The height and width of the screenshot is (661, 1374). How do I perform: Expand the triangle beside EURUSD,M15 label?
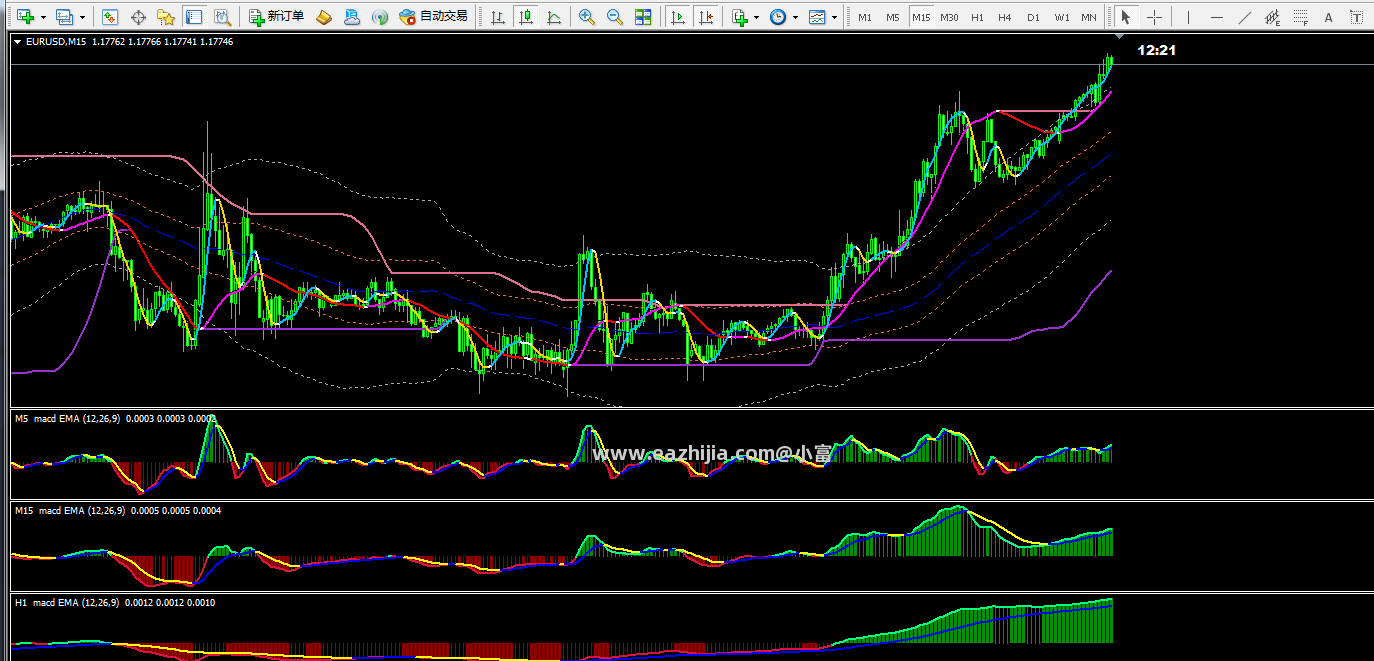coord(18,42)
